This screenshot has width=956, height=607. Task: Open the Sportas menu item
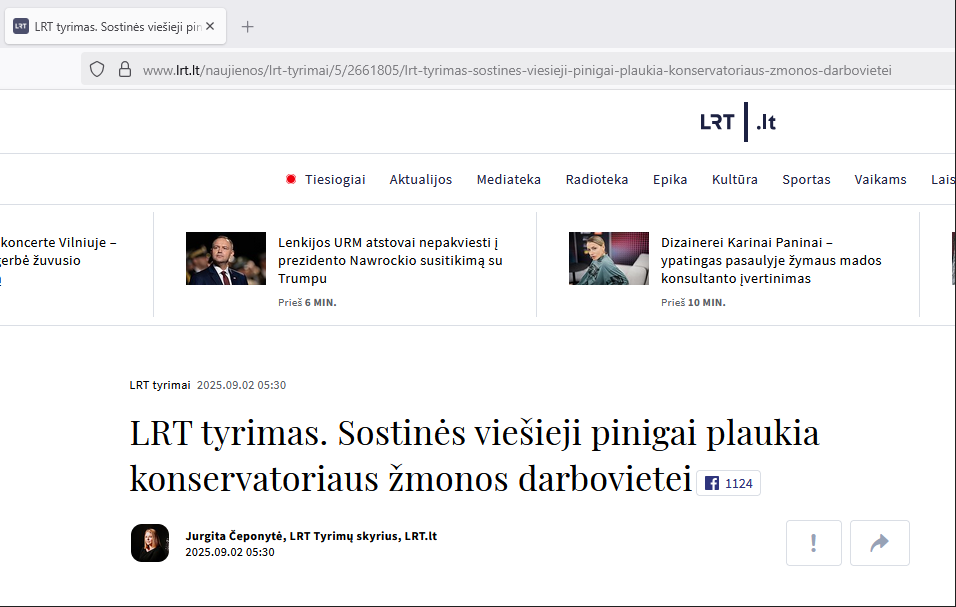coord(806,180)
